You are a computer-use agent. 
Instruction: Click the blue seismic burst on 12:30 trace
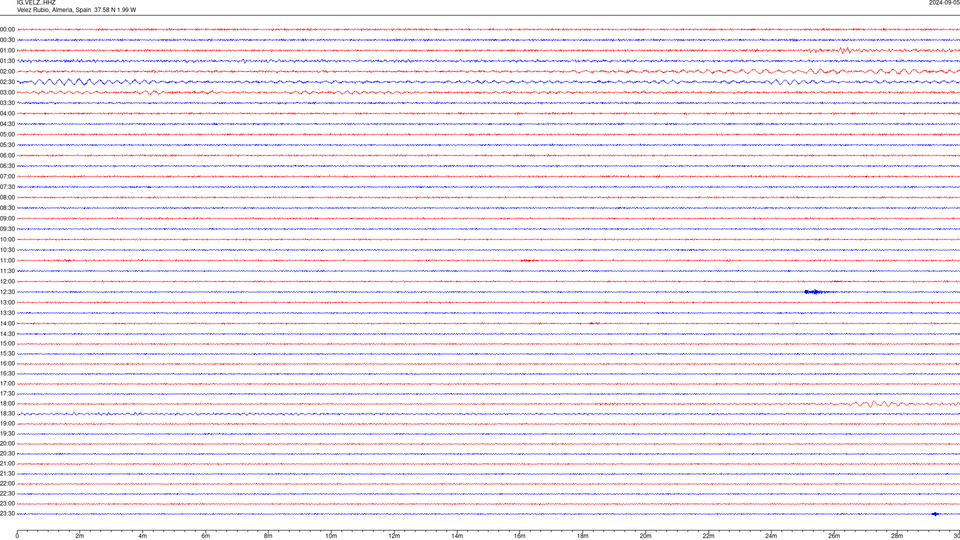click(x=816, y=291)
